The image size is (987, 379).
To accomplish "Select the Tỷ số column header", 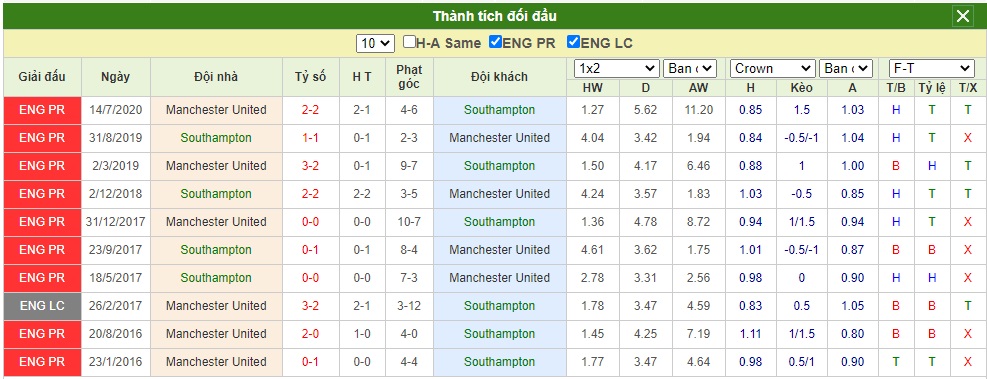I will click(x=311, y=77).
